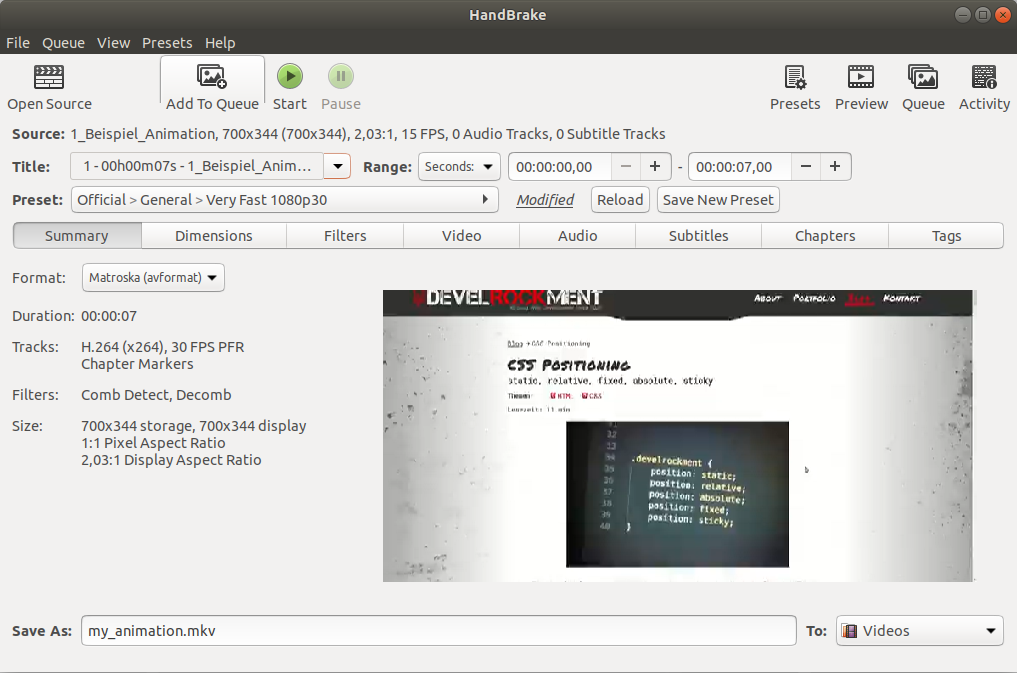
Task: Open the Activity log icon
Action: [984, 77]
